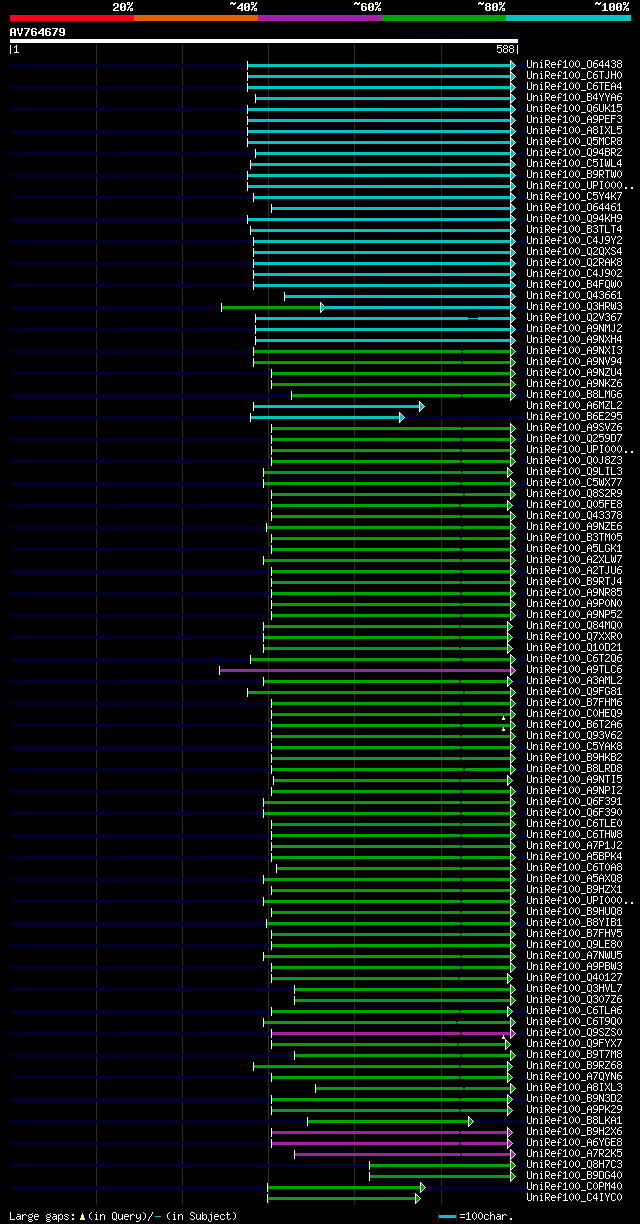Click the UniRef100_C5Y4K7 label

pyautogui.click(x=575, y=196)
